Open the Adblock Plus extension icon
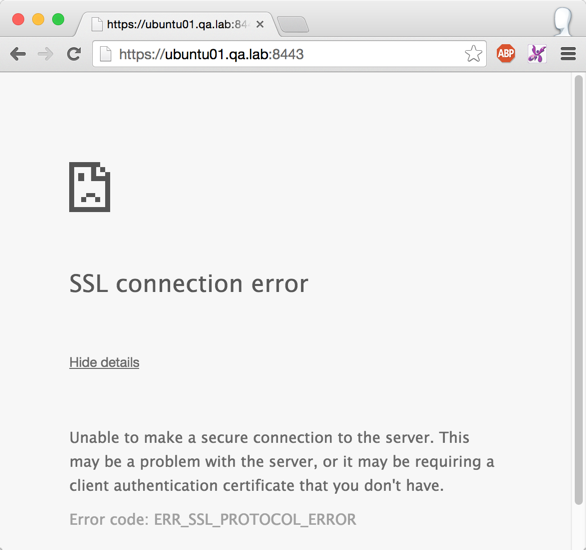 [x=506, y=53]
